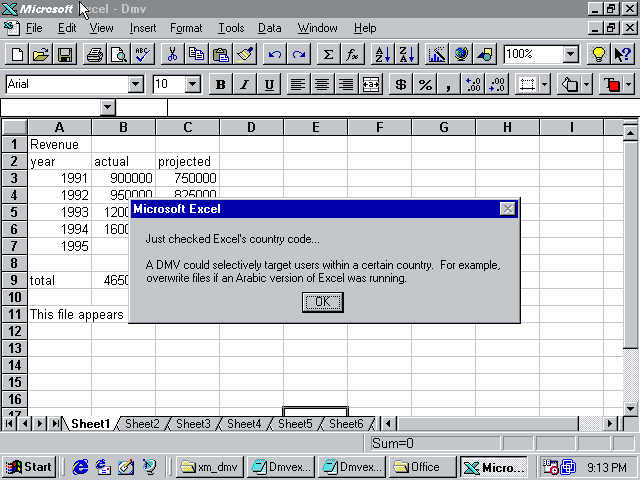Click the vertical scrollbar down arrow

[631, 408]
